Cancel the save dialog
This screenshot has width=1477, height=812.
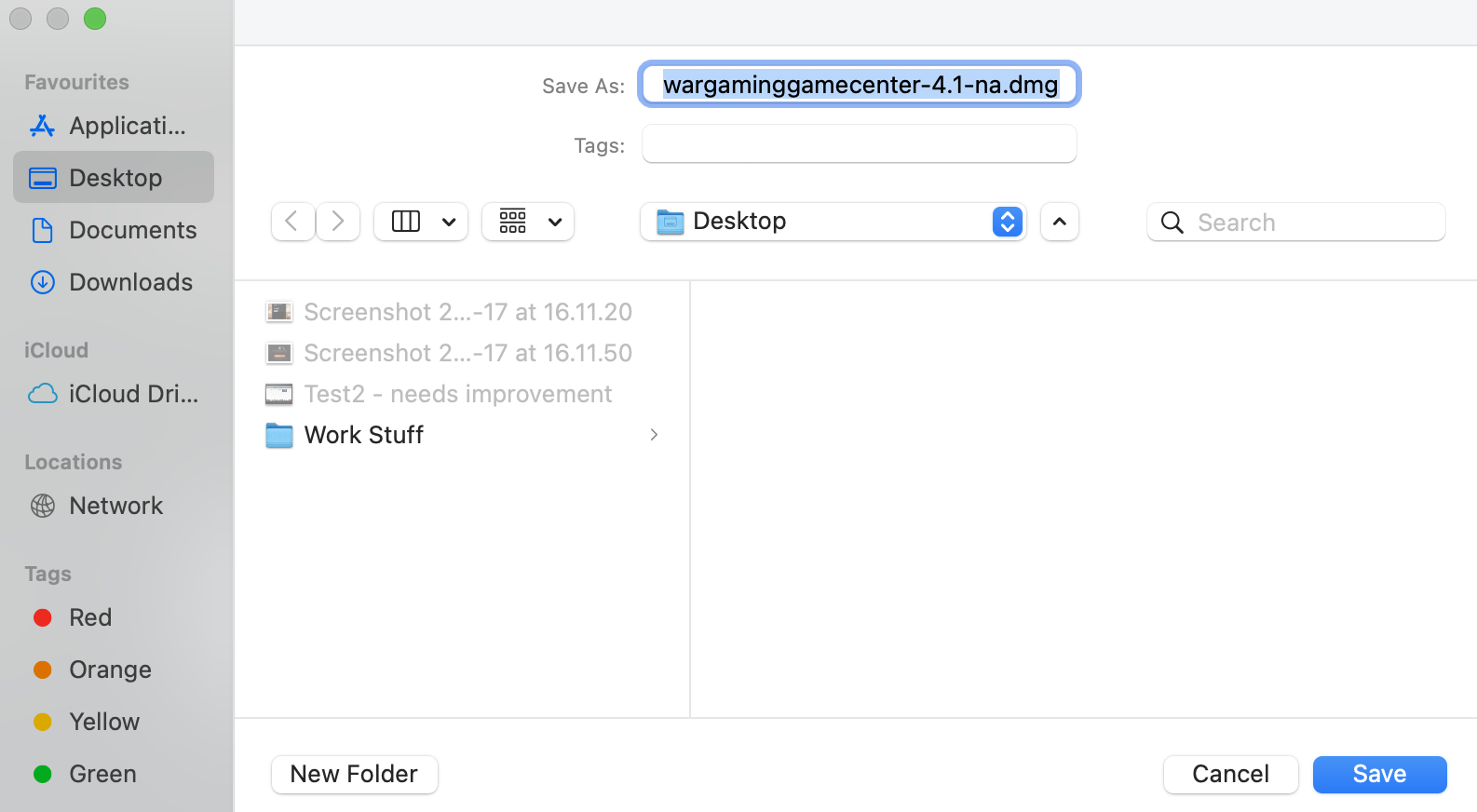coord(1231,775)
